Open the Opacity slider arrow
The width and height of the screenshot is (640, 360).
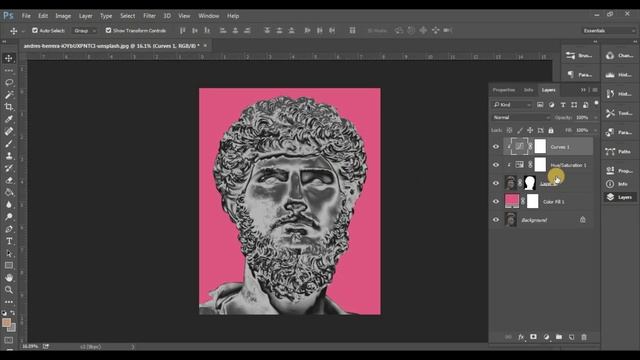point(595,118)
